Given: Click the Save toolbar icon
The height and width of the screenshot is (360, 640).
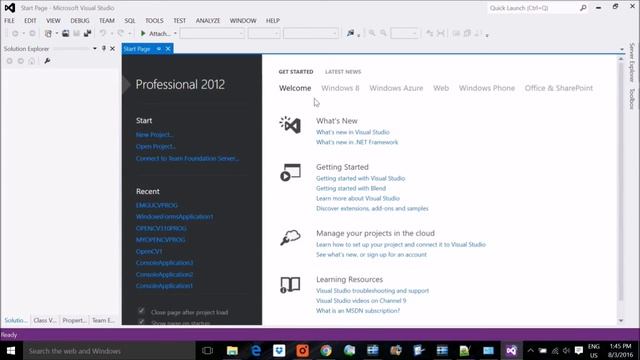Looking at the screenshot, I should pos(76,33).
